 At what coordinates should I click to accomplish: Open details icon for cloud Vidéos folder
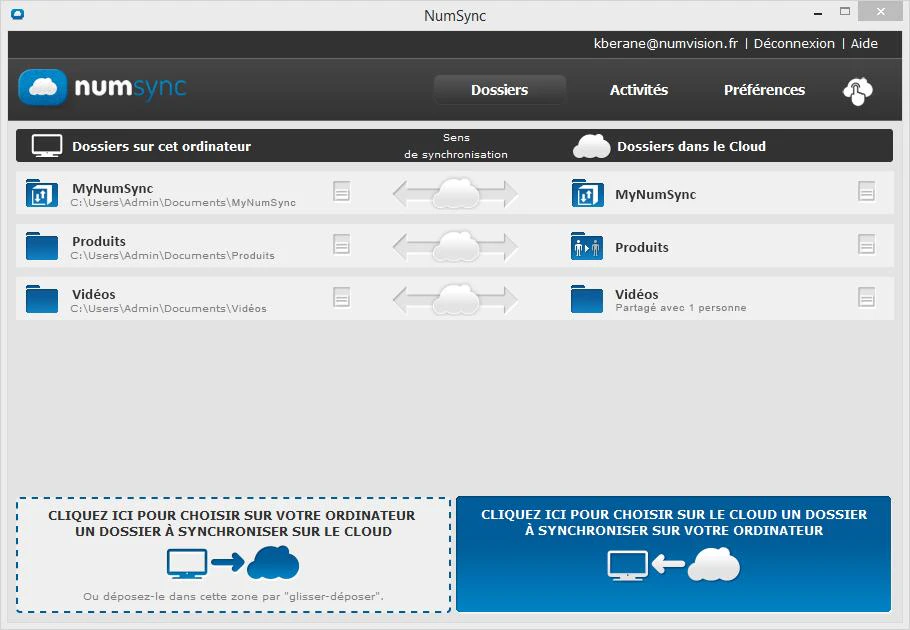pyautogui.click(x=866, y=297)
